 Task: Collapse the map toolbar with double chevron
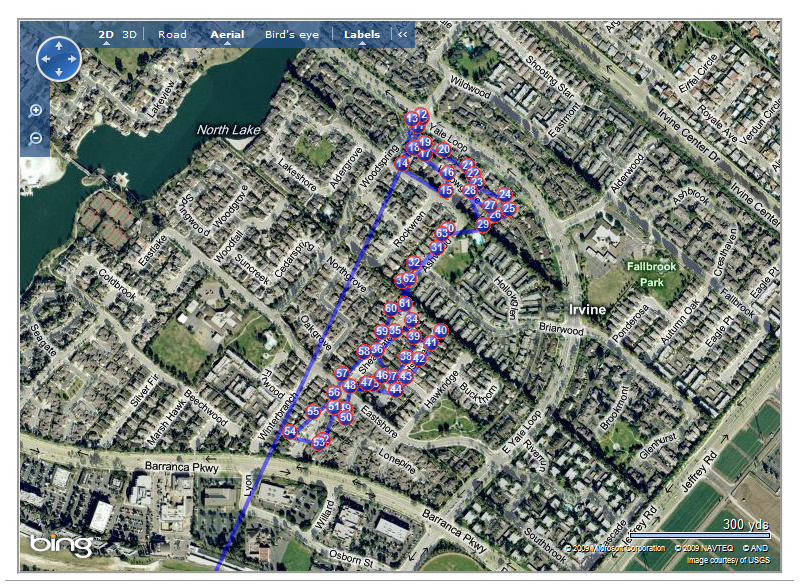click(x=403, y=35)
